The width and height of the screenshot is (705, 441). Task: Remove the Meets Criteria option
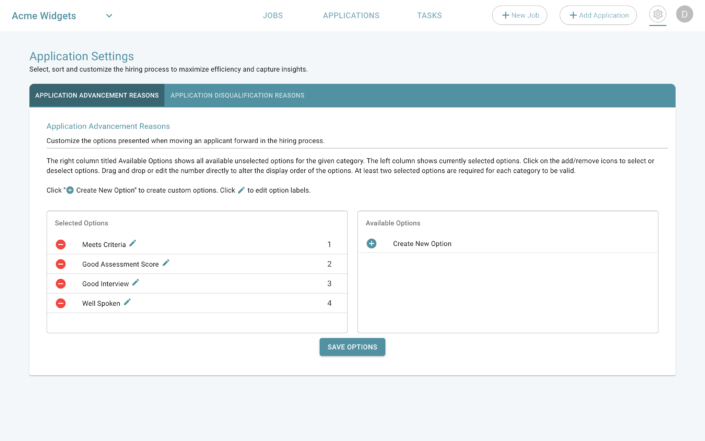60,245
